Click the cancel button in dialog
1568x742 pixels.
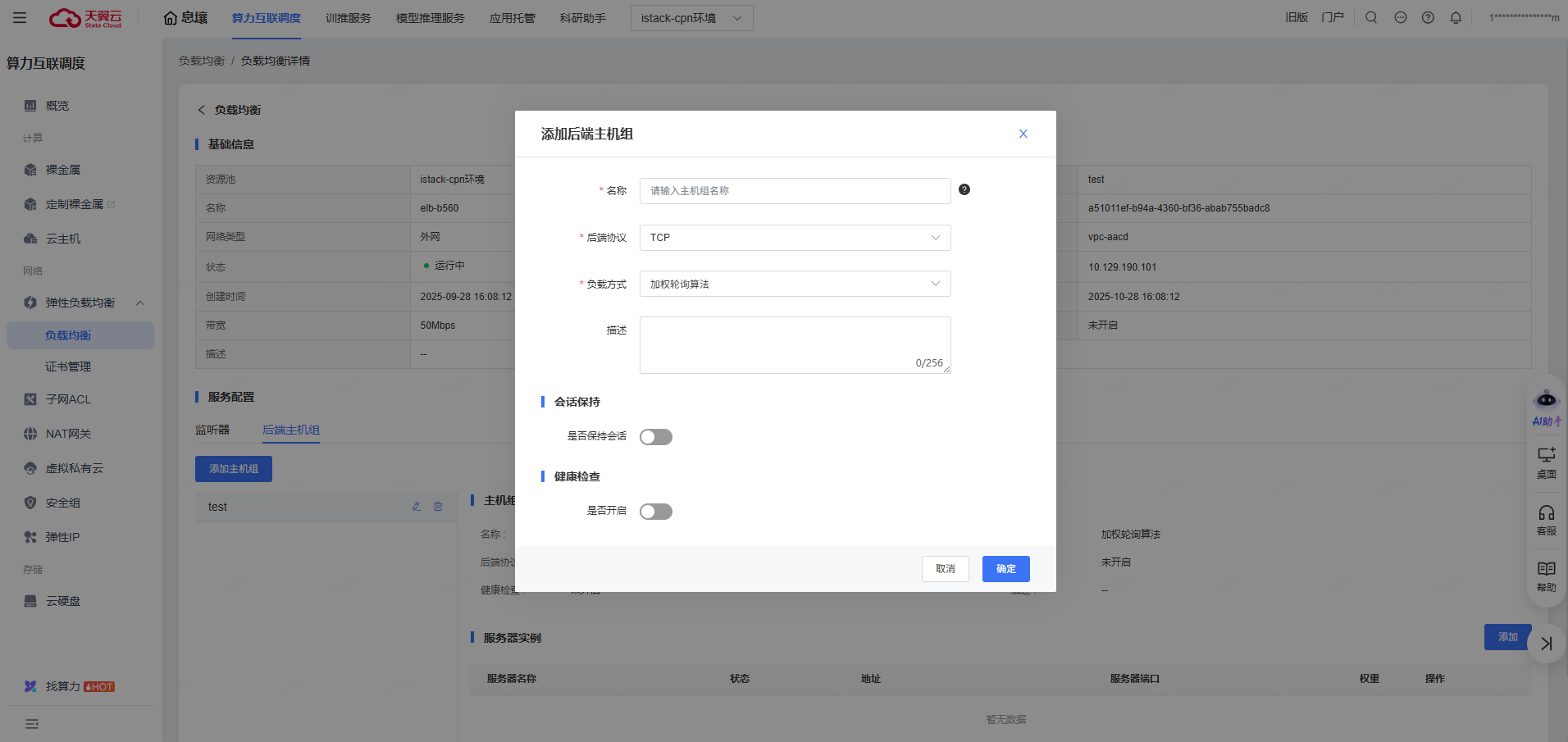coord(945,569)
